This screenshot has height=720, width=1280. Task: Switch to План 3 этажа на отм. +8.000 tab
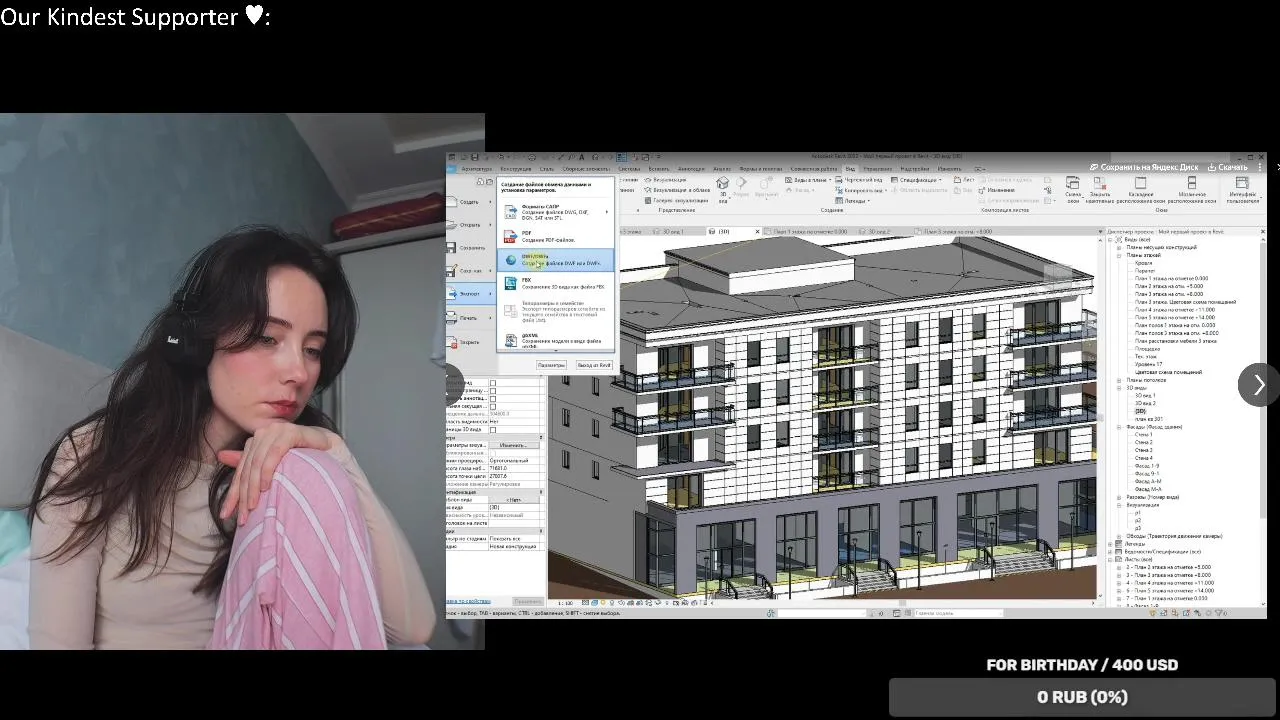tap(954, 232)
